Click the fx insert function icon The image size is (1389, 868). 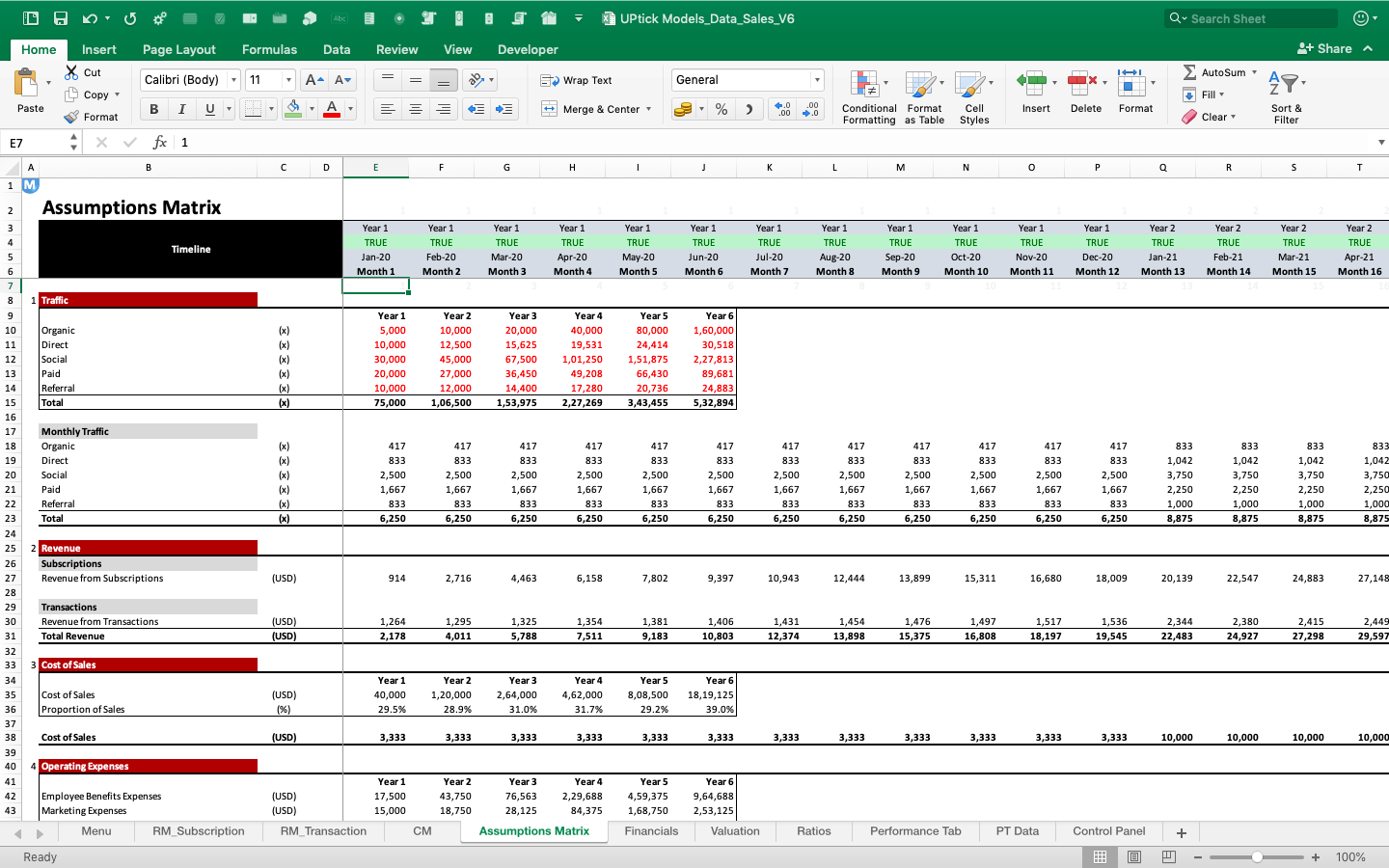pyautogui.click(x=160, y=143)
